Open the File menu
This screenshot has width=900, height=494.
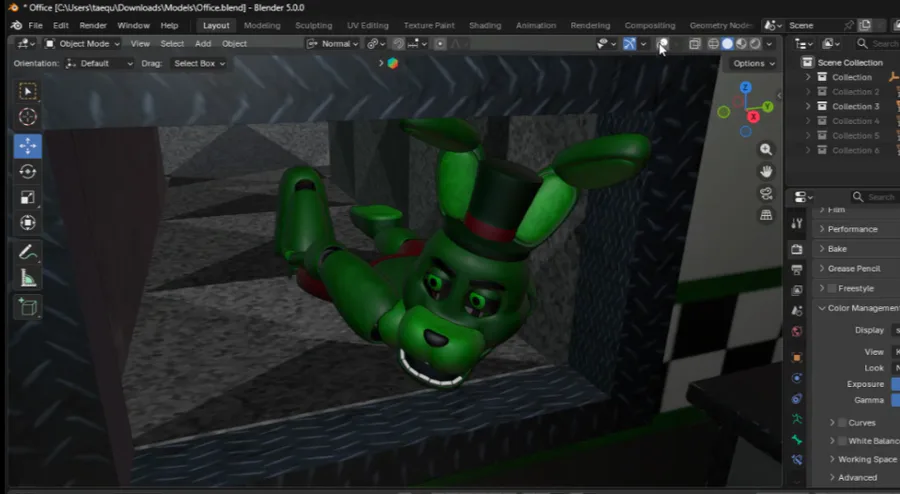35,25
